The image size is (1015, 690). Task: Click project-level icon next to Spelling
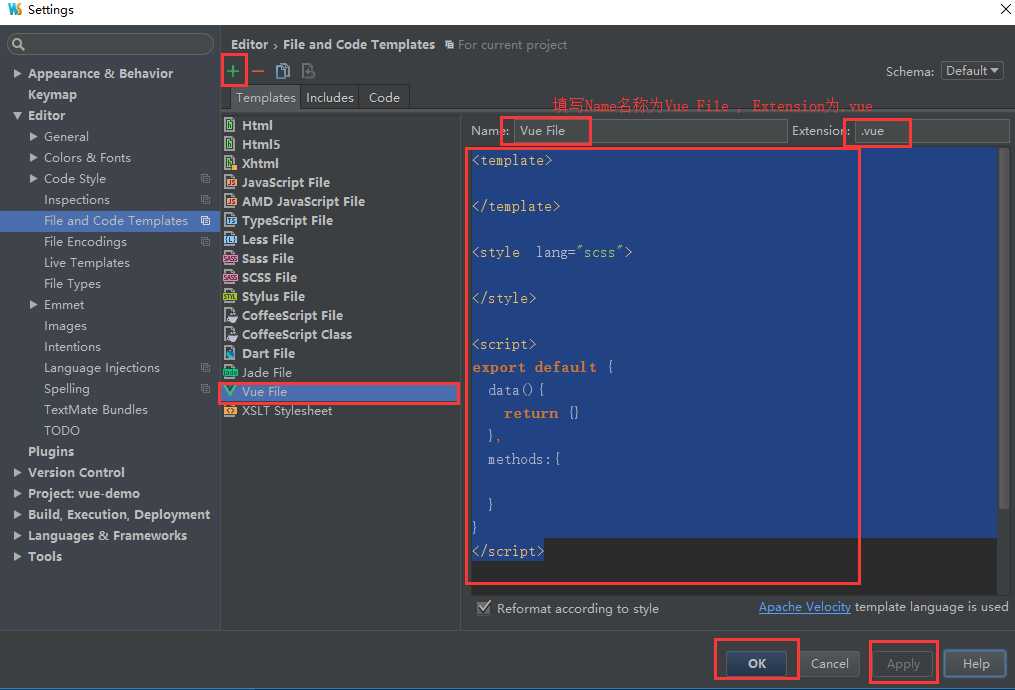[205, 388]
